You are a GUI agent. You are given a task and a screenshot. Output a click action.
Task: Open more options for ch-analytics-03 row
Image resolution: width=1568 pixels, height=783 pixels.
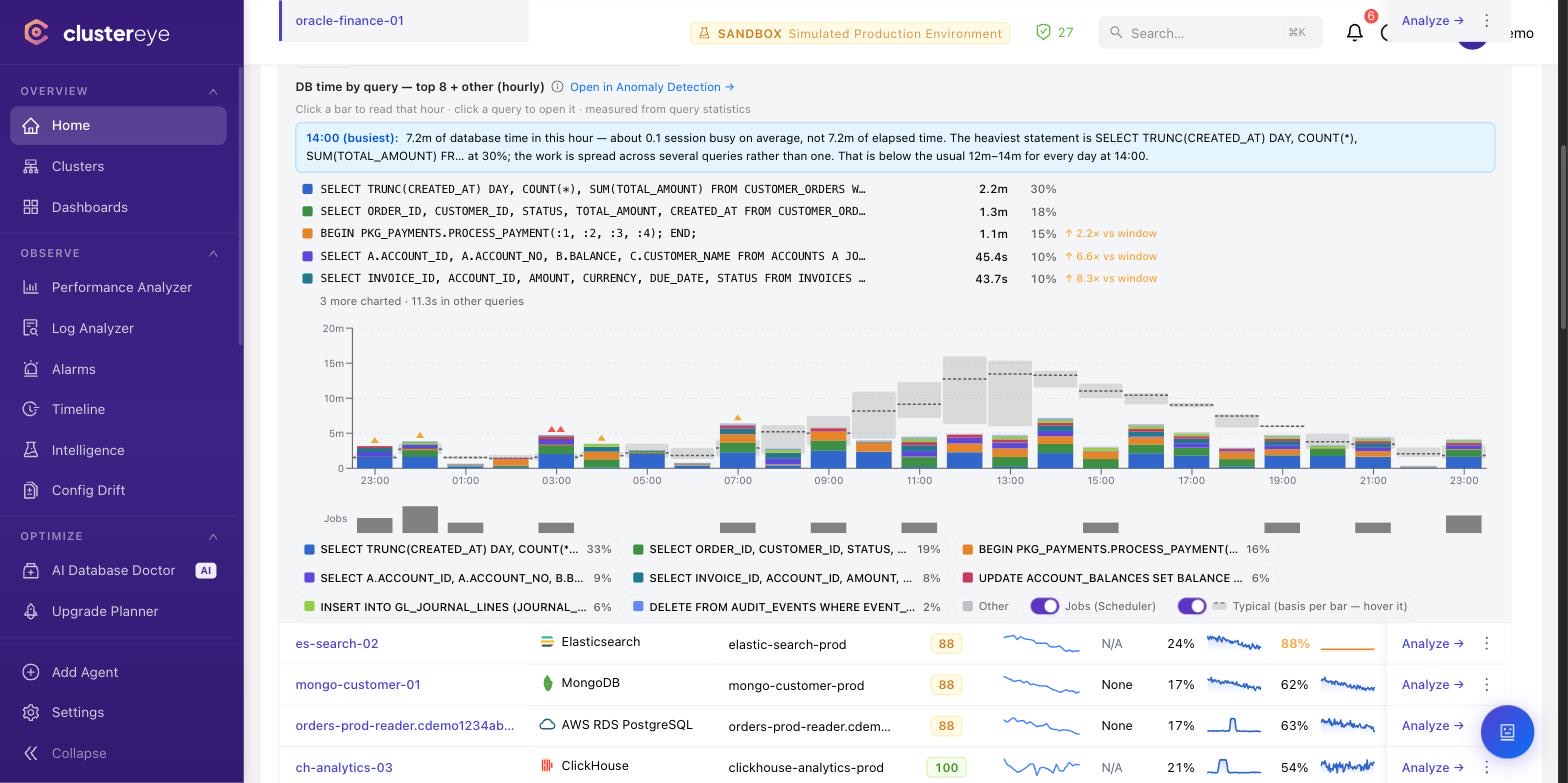[1487, 768]
